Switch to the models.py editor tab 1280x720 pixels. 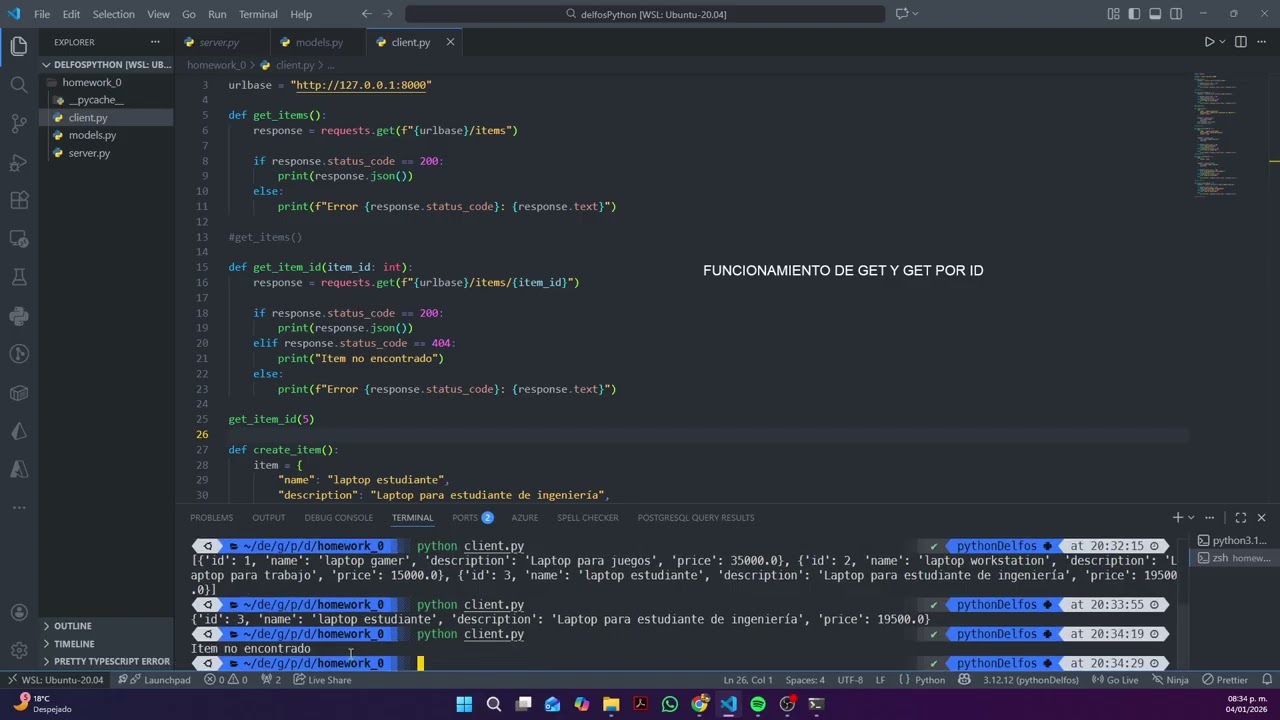pyautogui.click(x=319, y=42)
